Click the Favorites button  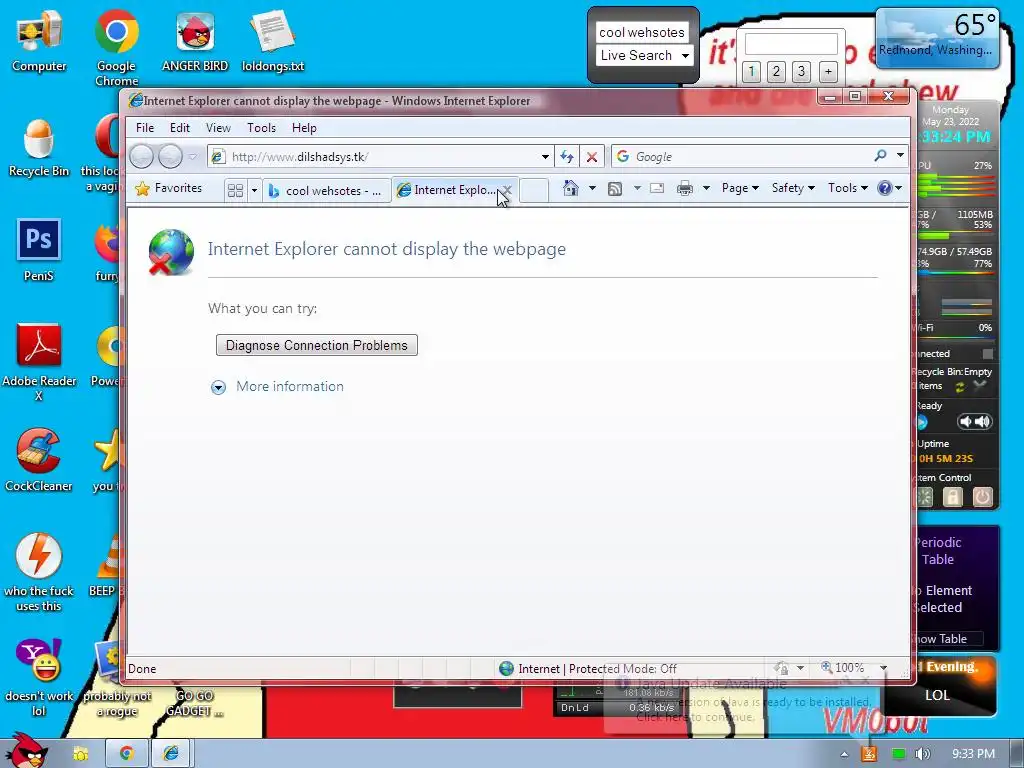point(168,188)
